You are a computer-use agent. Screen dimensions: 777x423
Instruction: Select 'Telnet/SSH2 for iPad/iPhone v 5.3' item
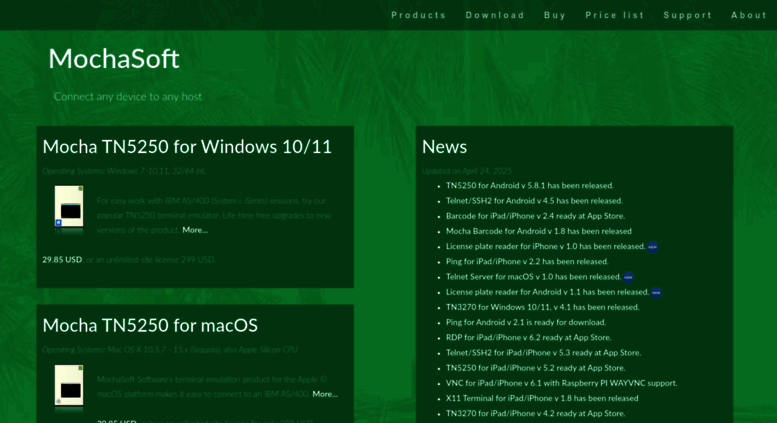click(x=544, y=353)
